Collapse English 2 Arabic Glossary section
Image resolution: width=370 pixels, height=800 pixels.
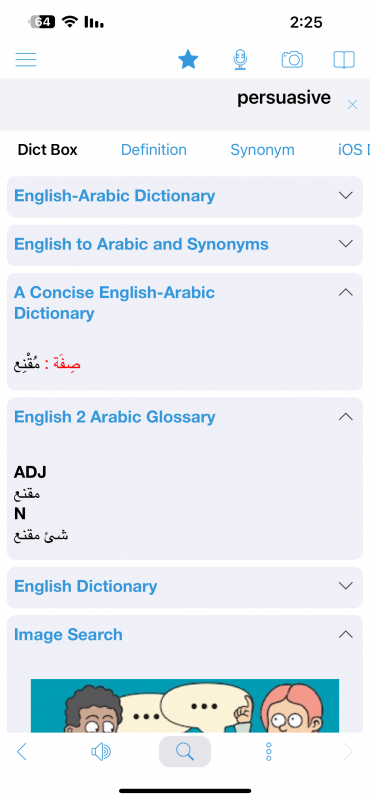pyautogui.click(x=346, y=417)
